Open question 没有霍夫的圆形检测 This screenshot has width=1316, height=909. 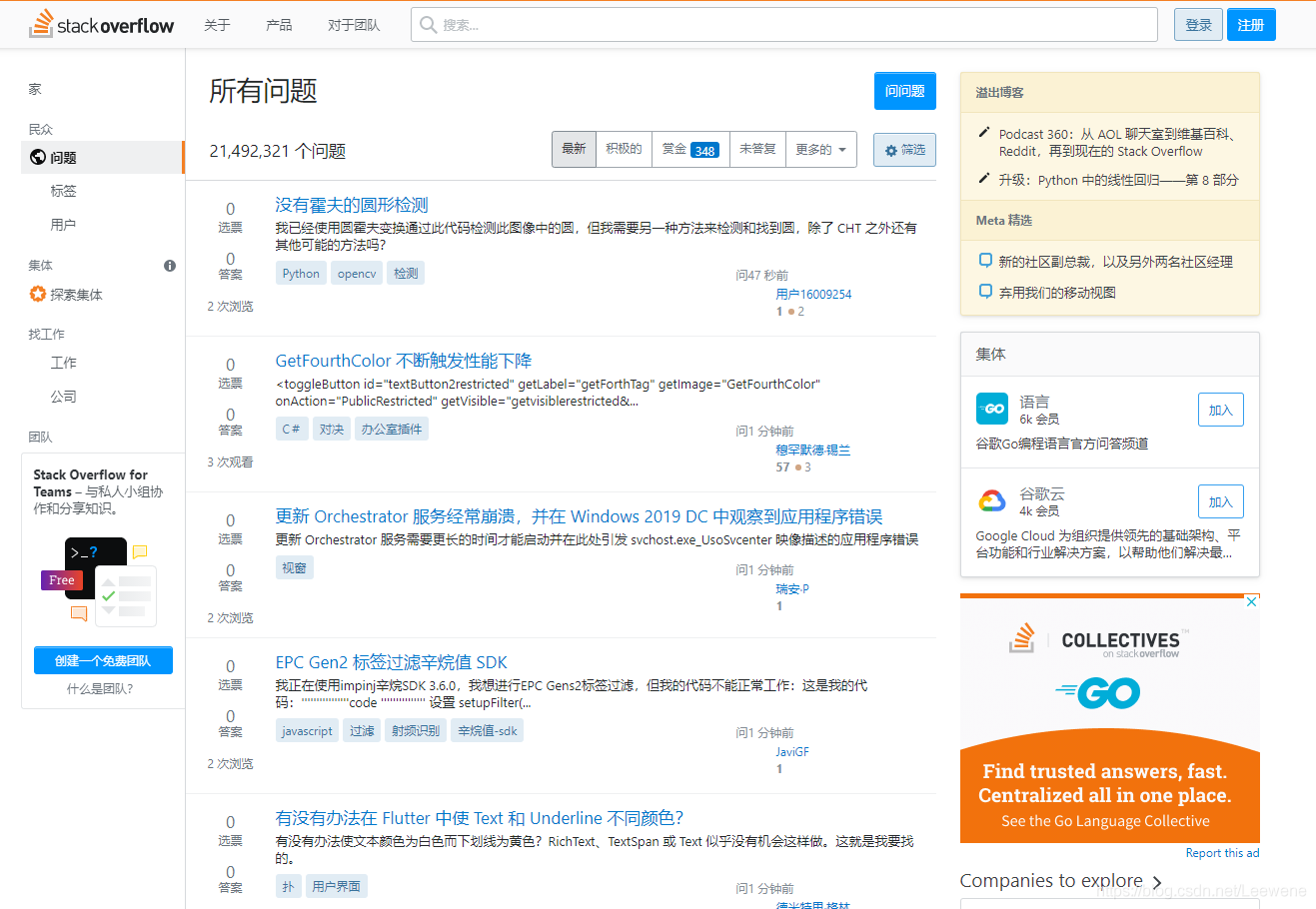coord(352,205)
